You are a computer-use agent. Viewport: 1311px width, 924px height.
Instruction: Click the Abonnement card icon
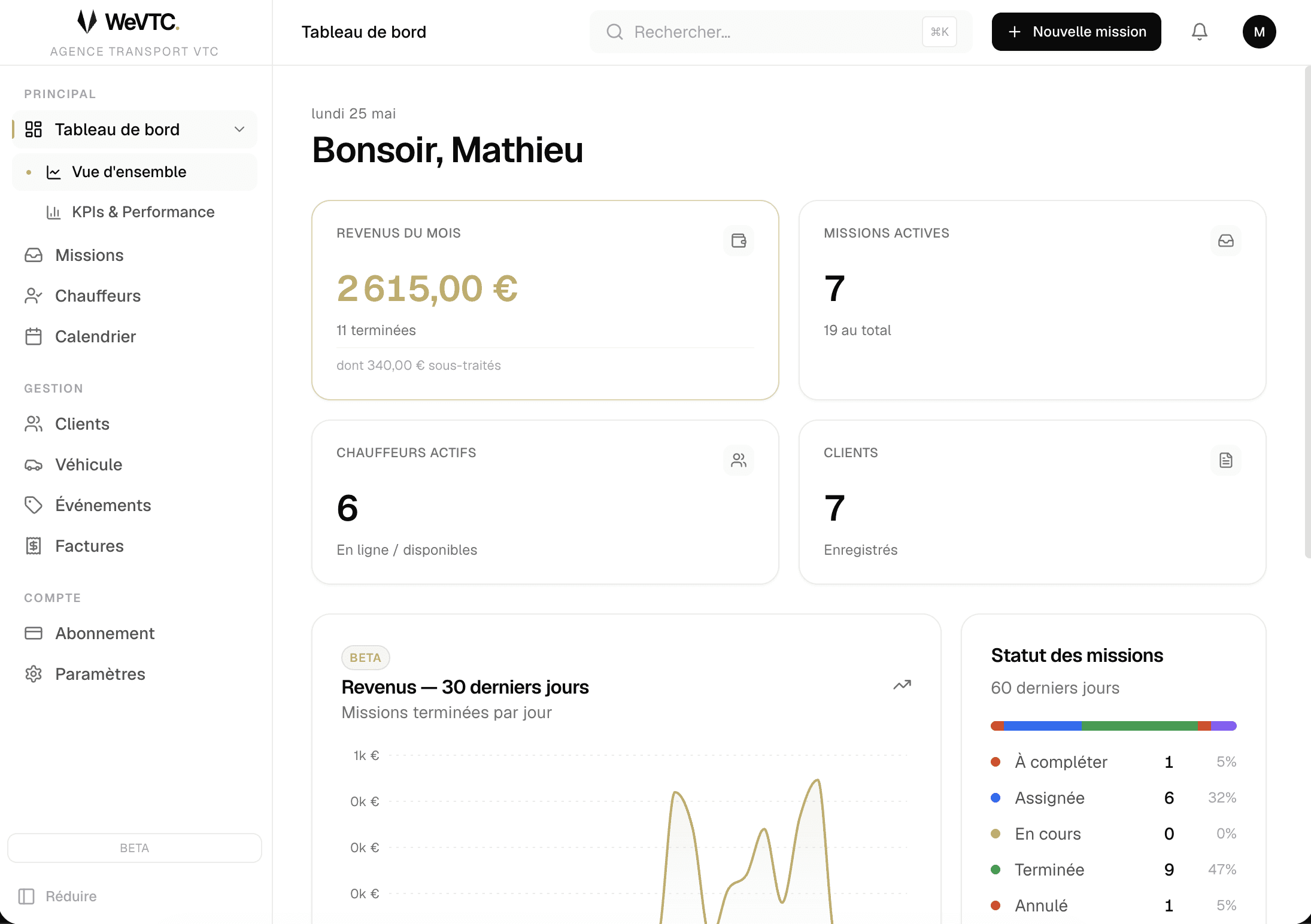34,633
